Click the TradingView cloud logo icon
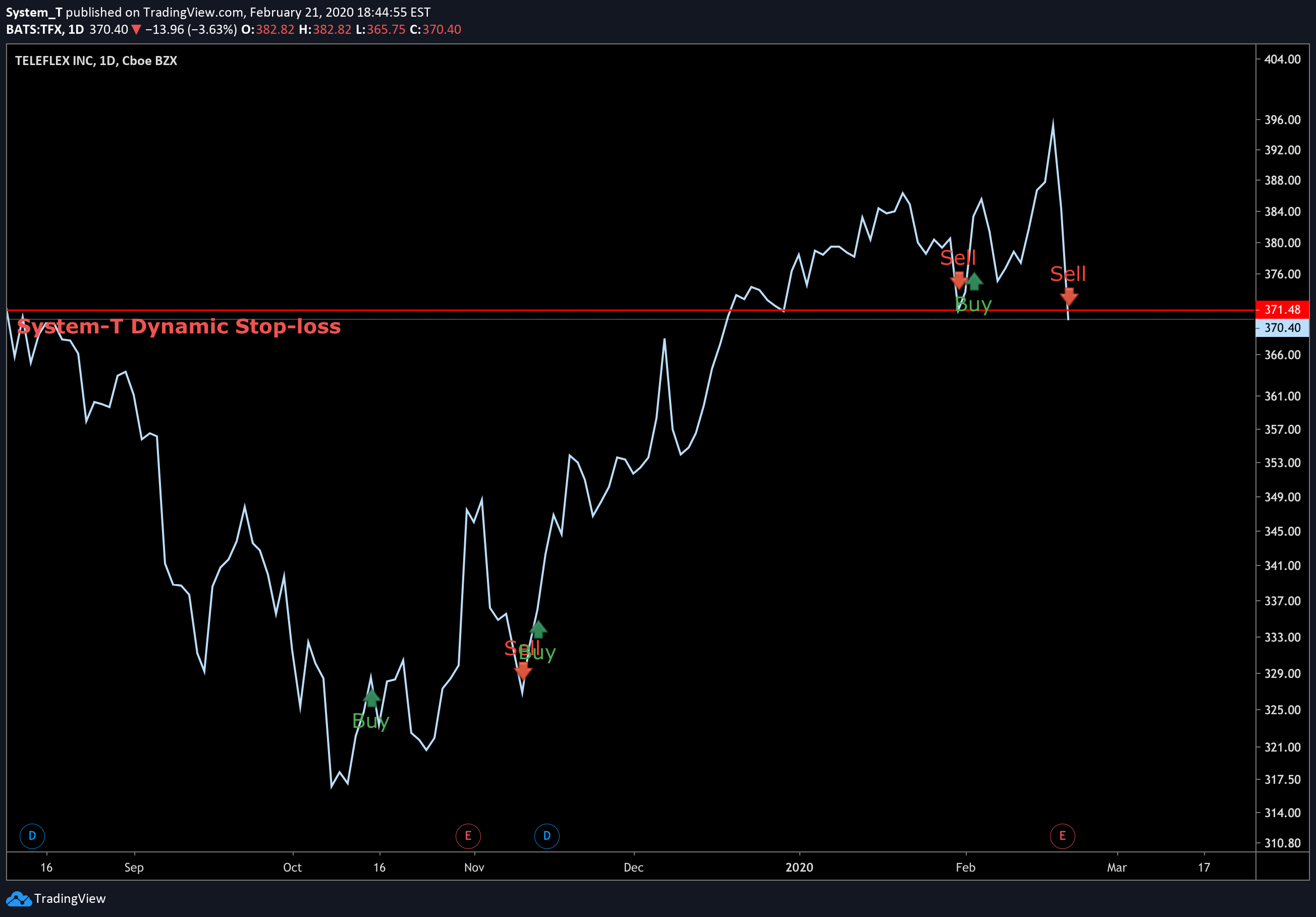1316x917 pixels. [x=18, y=899]
